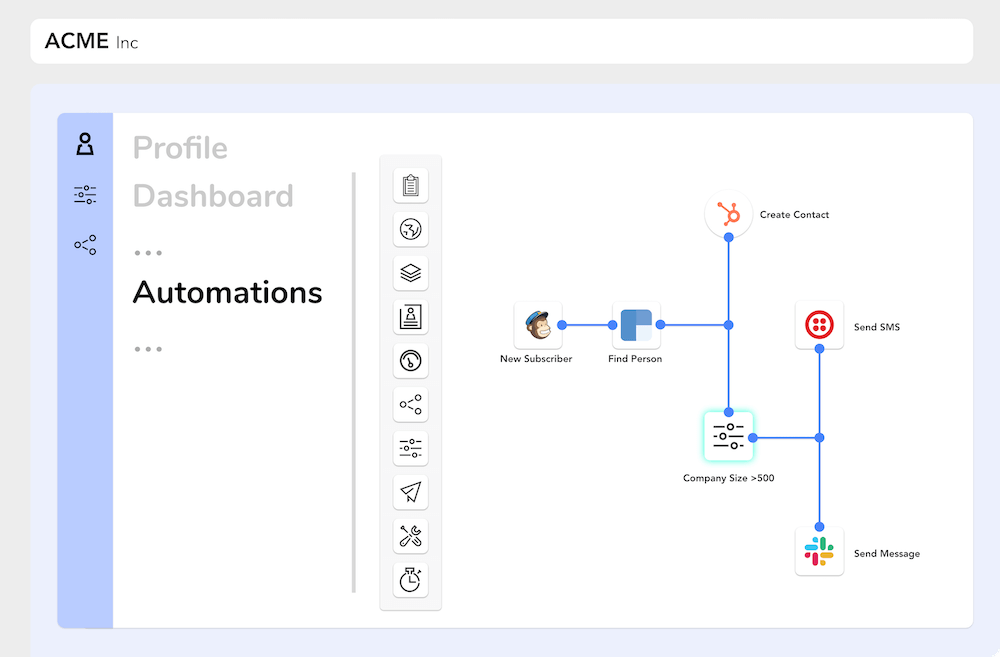Click the Mailchimp New Subscriber node
The height and width of the screenshot is (657, 1000).
click(538, 325)
